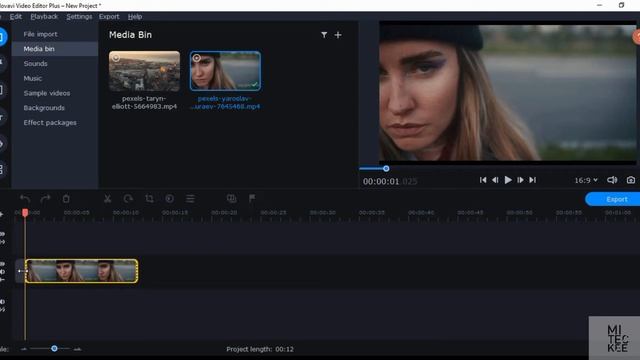Take a snapshot of preview frame

click(x=631, y=180)
